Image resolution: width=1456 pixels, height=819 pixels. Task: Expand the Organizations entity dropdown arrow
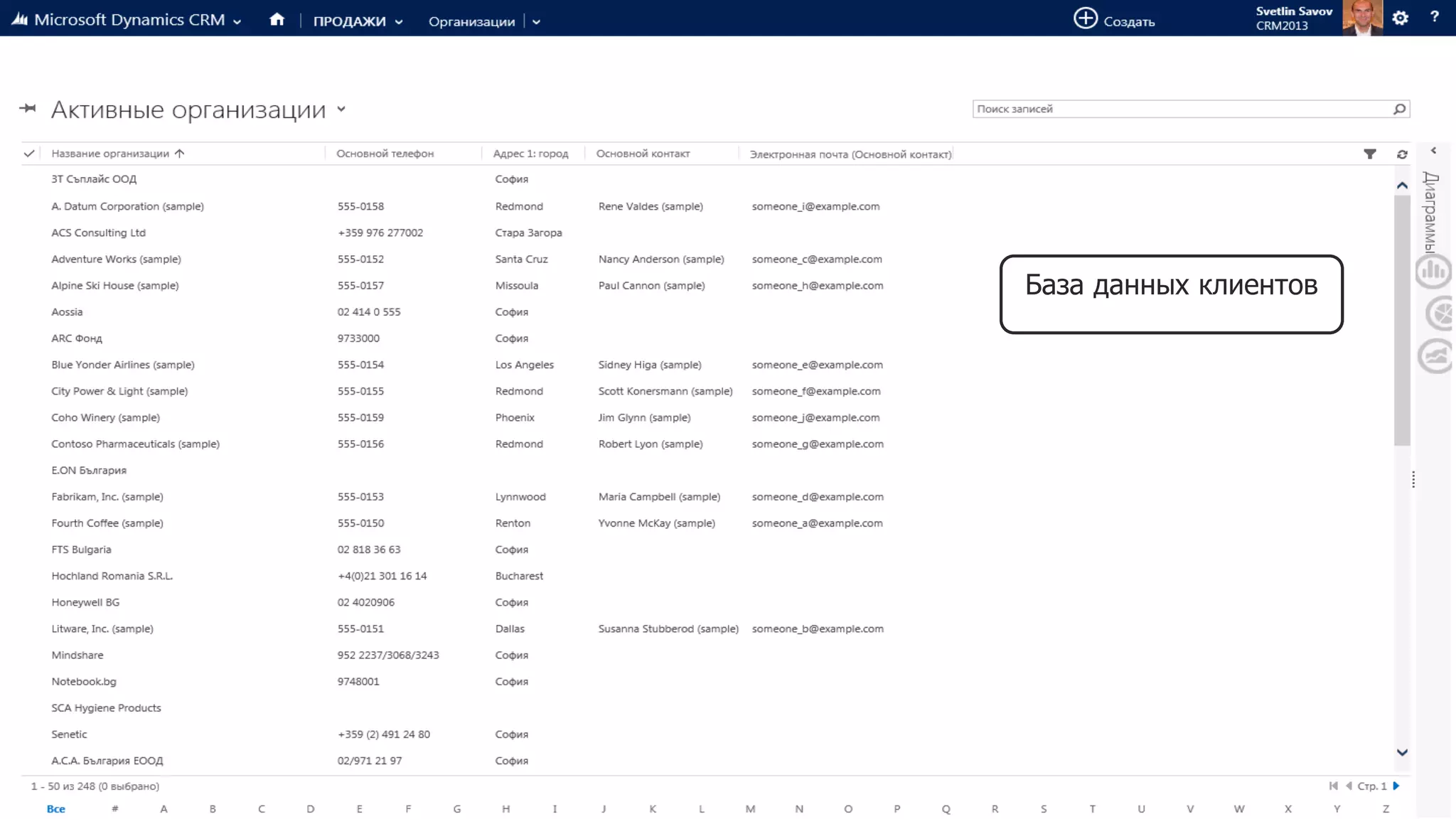coord(536,22)
